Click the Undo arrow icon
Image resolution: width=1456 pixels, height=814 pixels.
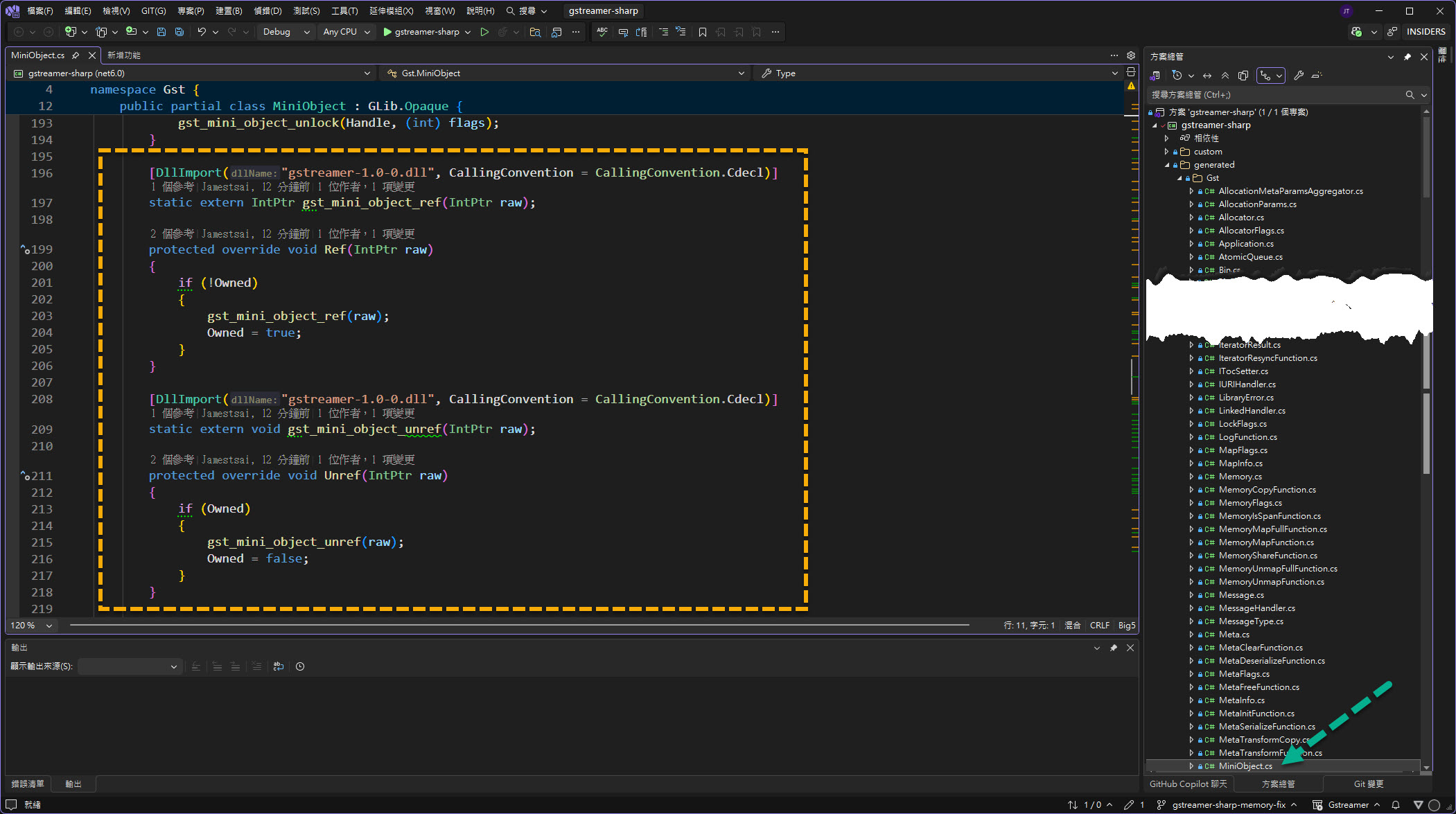[x=201, y=32]
